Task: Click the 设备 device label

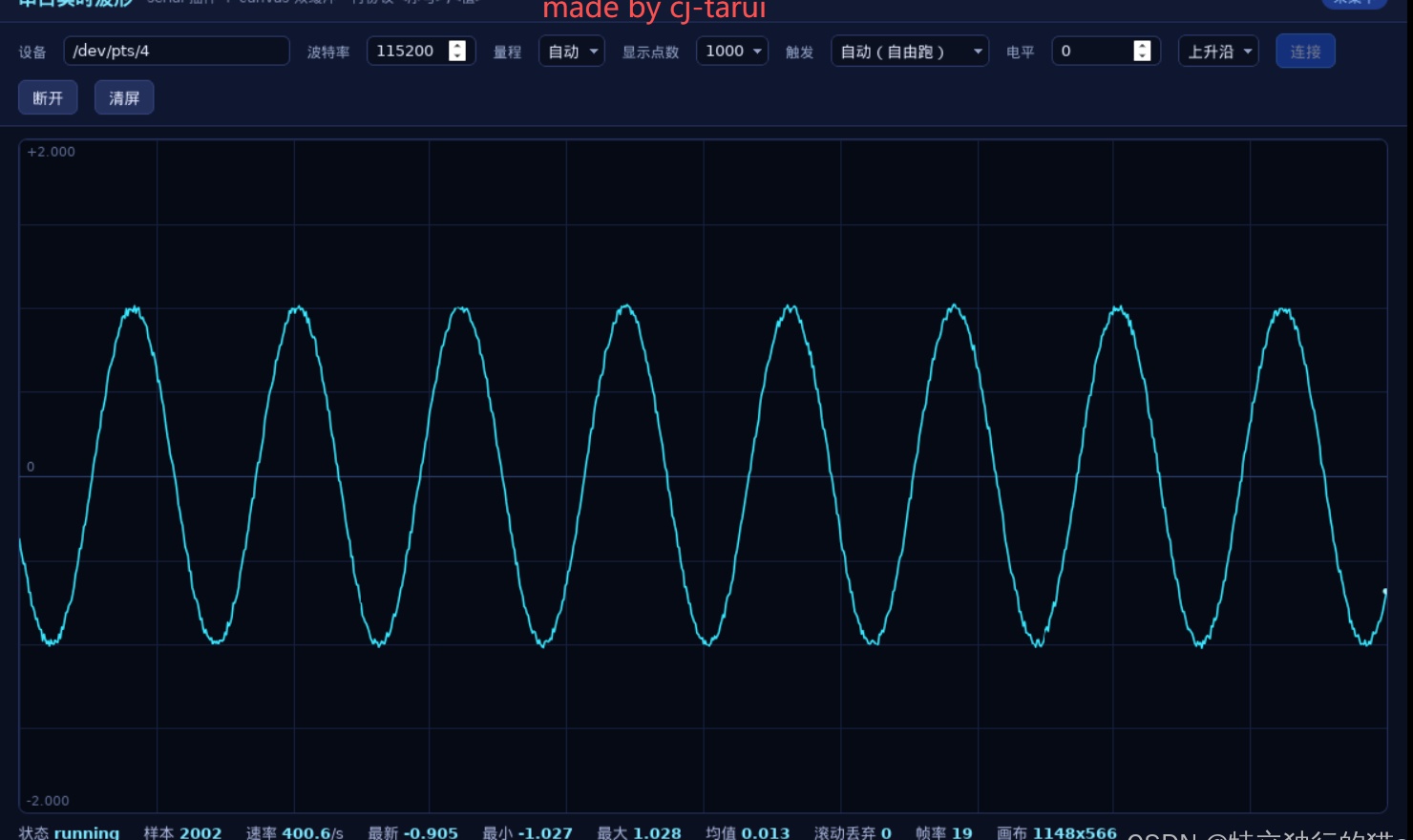Action: point(32,52)
